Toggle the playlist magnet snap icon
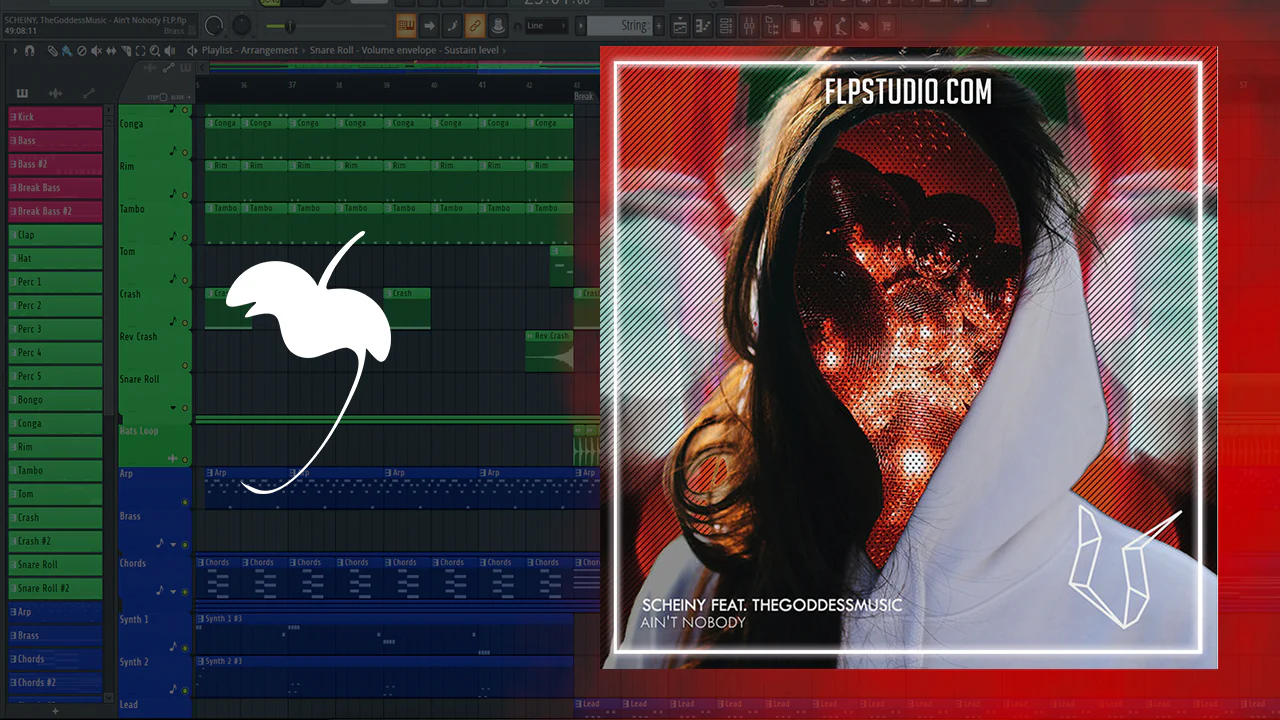 pos(29,50)
